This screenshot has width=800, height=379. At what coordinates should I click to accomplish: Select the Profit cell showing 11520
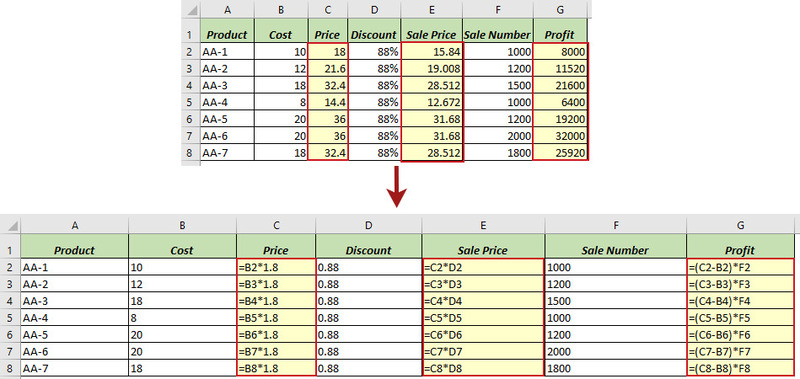coord(560,68)
